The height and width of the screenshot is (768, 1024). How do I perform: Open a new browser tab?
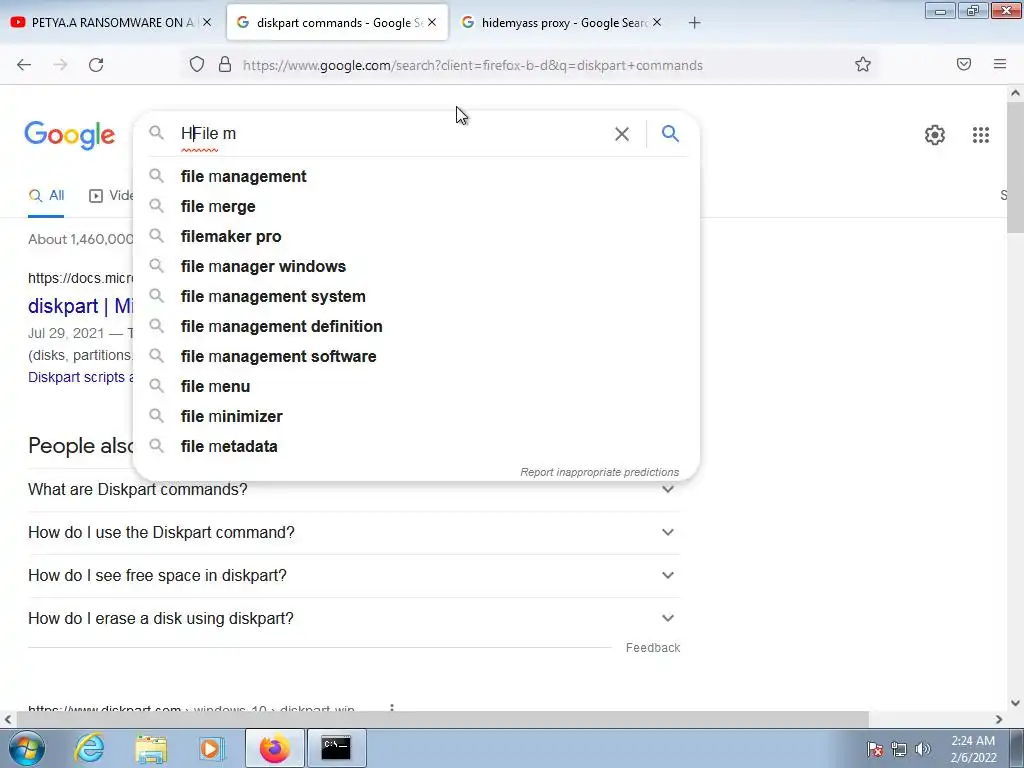pos(694,23)
